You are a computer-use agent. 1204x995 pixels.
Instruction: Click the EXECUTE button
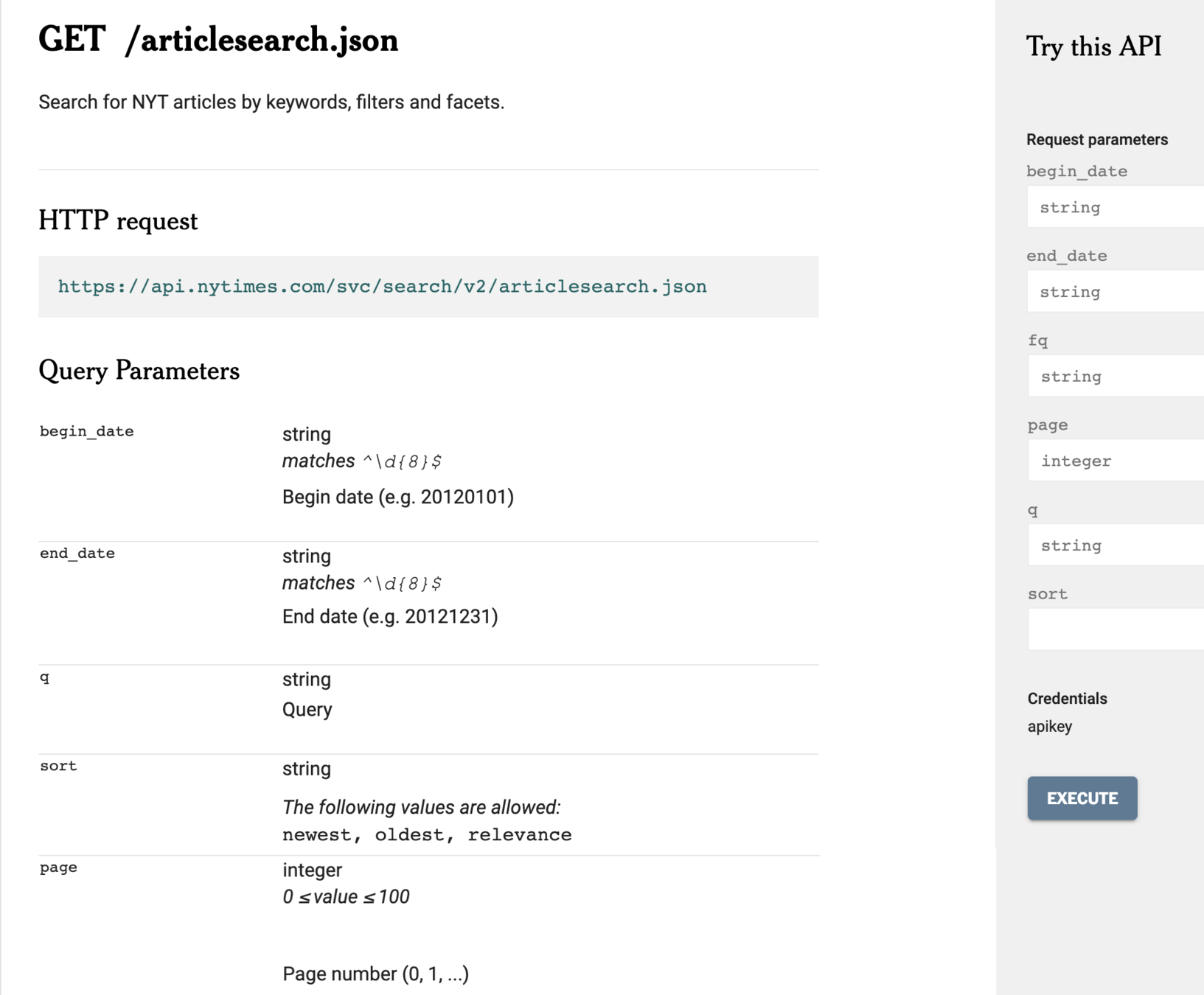click(1082, 798)
